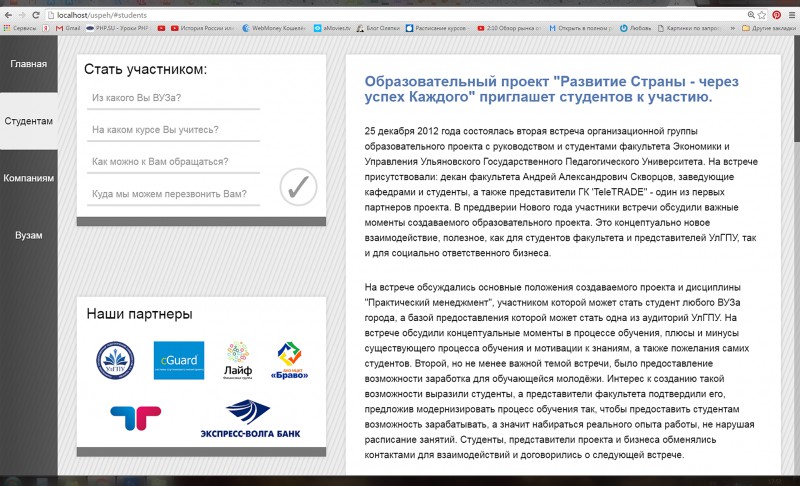The height and width of the screenshot is (486, 800).
Task: Go back with the browser back arrow
Action: point(8,15)
